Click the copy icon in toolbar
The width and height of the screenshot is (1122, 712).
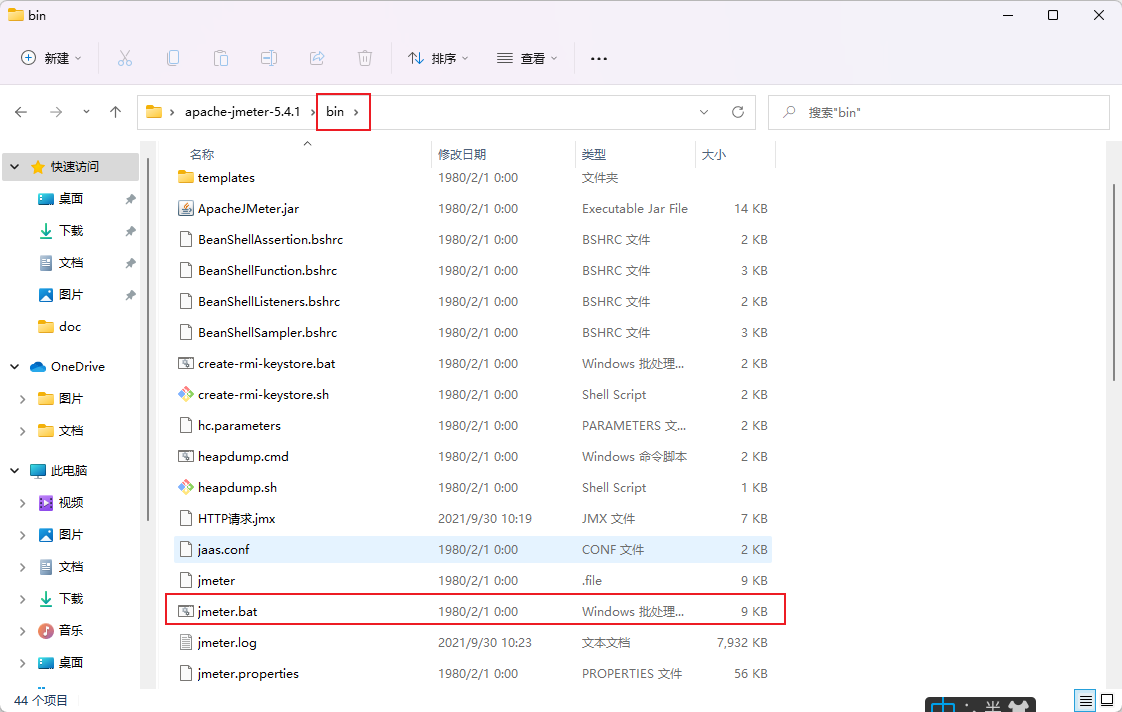tap(172, 58)
